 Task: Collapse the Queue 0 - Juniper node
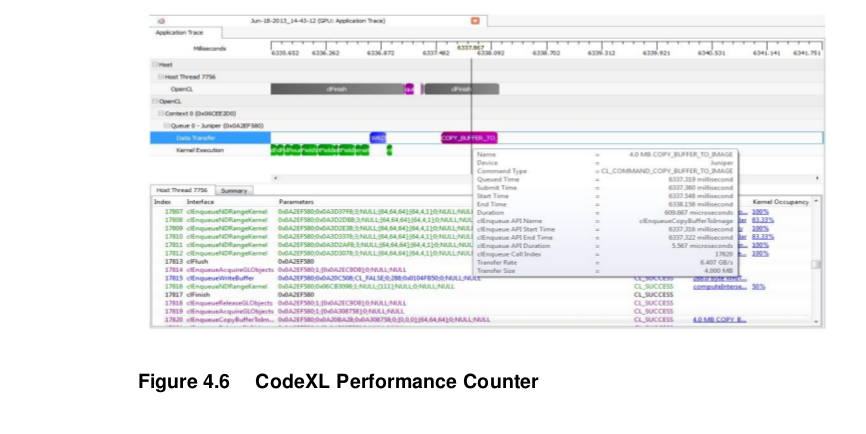point(166,126)
